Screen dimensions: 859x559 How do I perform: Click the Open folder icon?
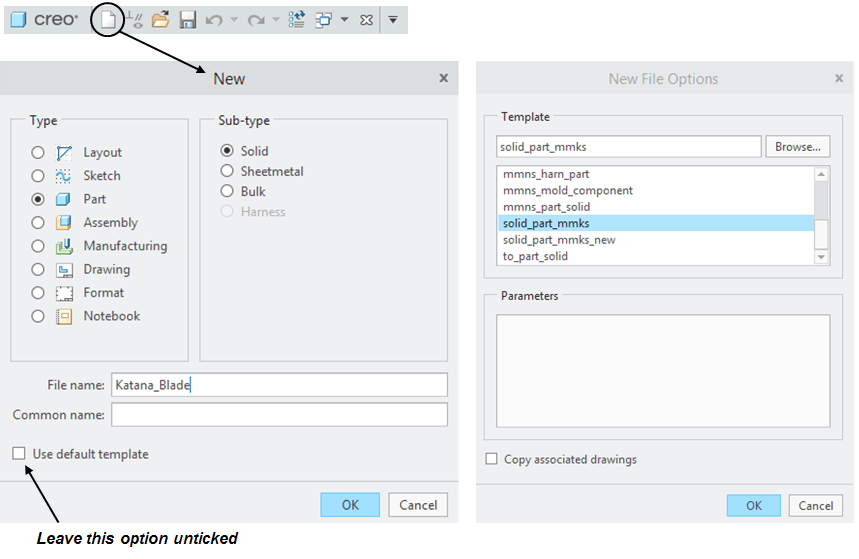pyautogui.click(x=160, y=19)
